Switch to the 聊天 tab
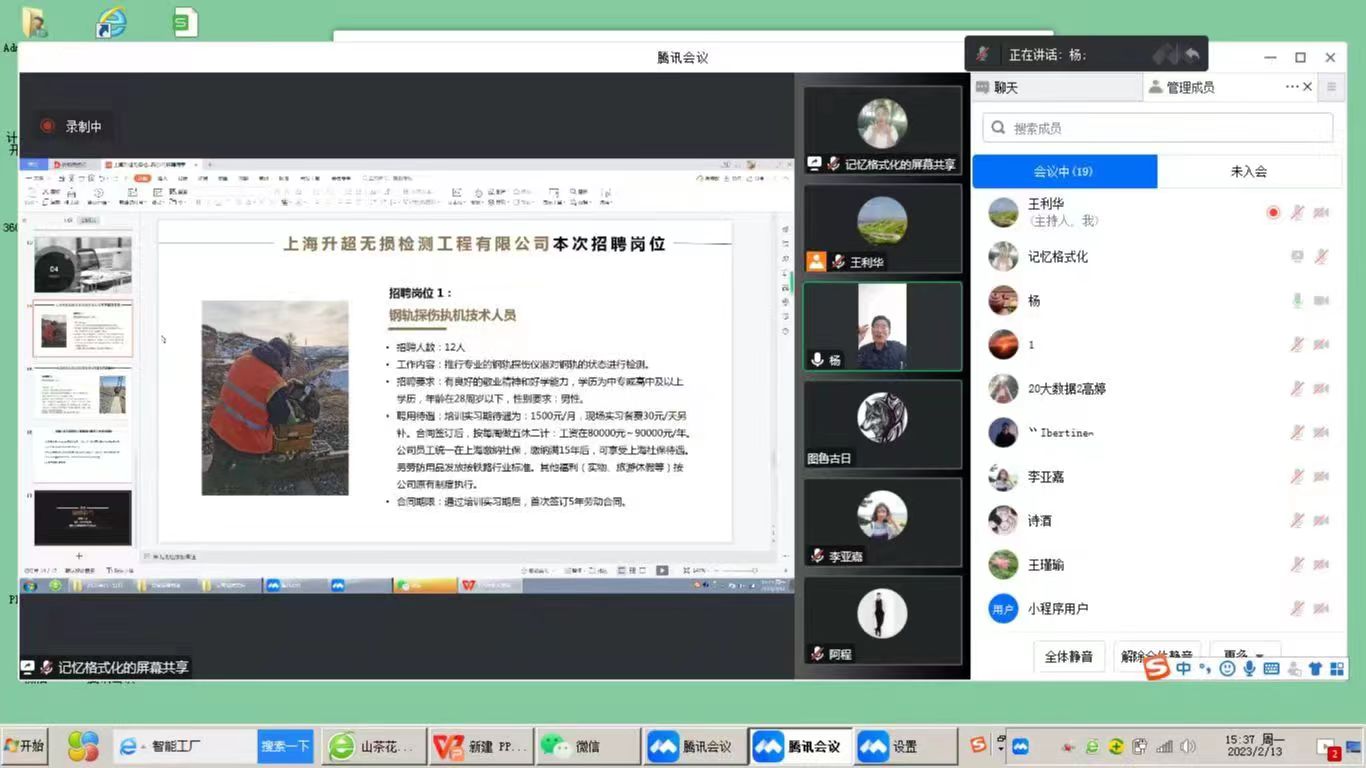This screenshot has height=768, width=1366. (x=1005, y=87)
